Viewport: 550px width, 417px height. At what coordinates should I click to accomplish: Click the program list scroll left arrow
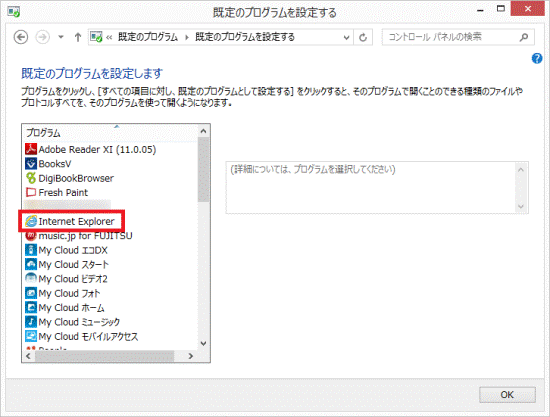[x=28, y=356]
